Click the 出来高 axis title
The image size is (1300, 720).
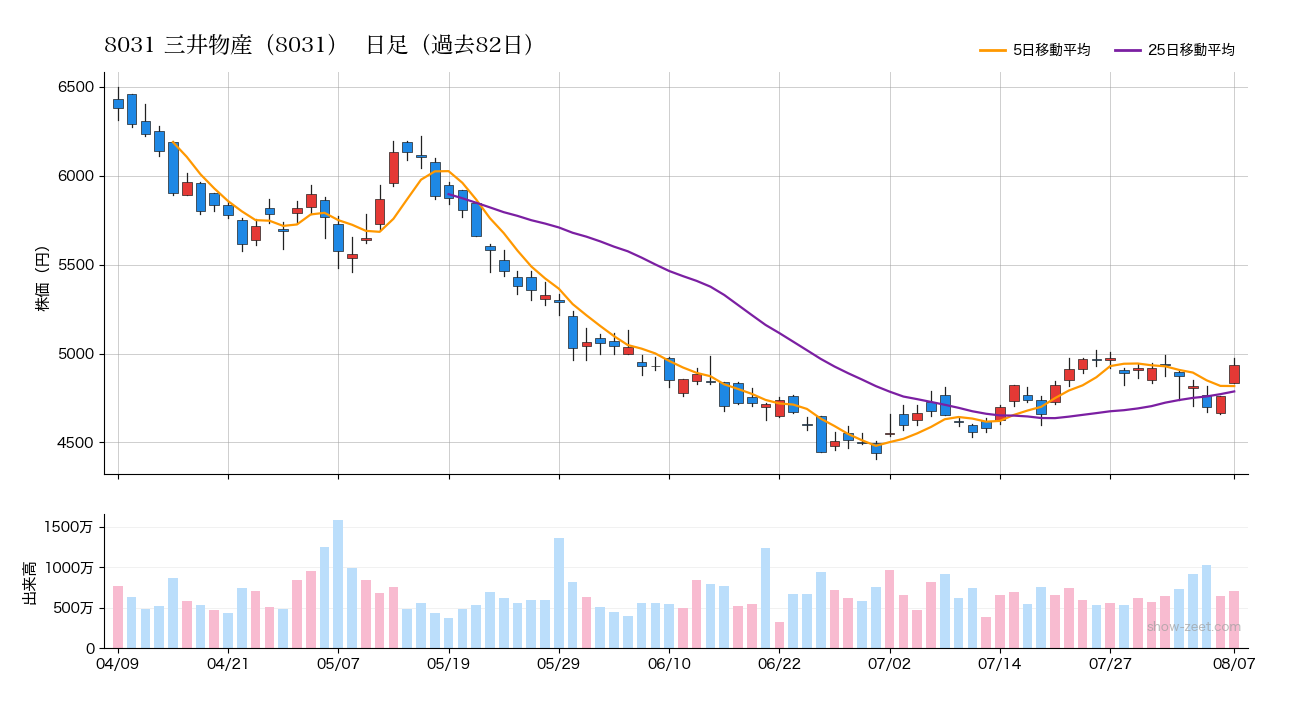31,582
